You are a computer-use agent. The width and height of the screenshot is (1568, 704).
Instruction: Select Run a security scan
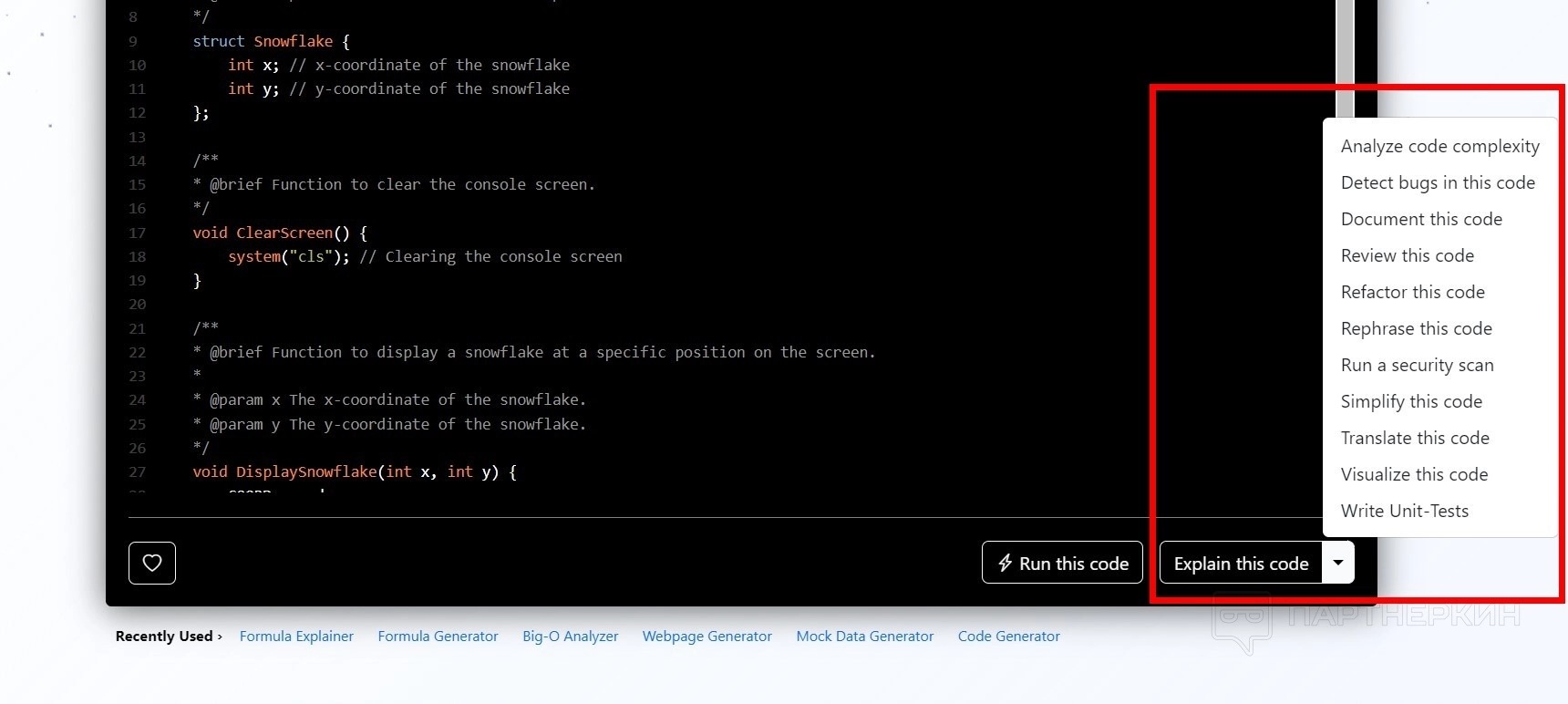click(1418, 365)
